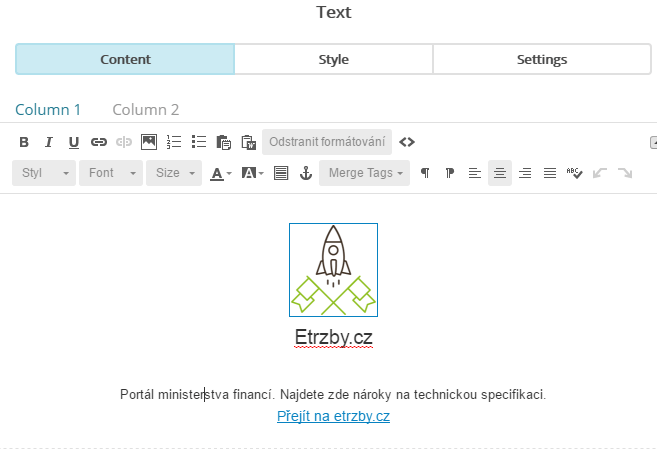Insert a hyperlink with link icon
Image resolution: width=657 pixels, height=453 pixels.
click(99, 142)
